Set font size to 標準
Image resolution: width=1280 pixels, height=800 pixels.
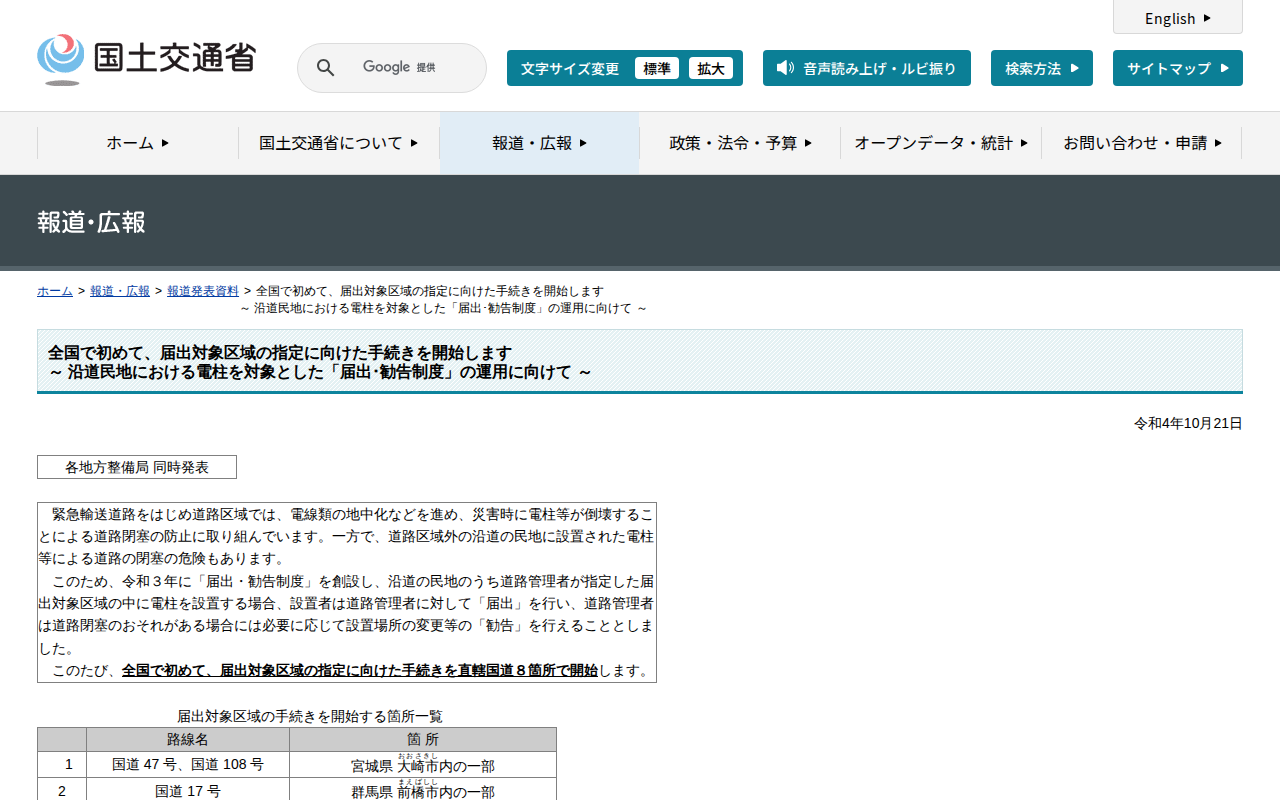coord(657,68)
